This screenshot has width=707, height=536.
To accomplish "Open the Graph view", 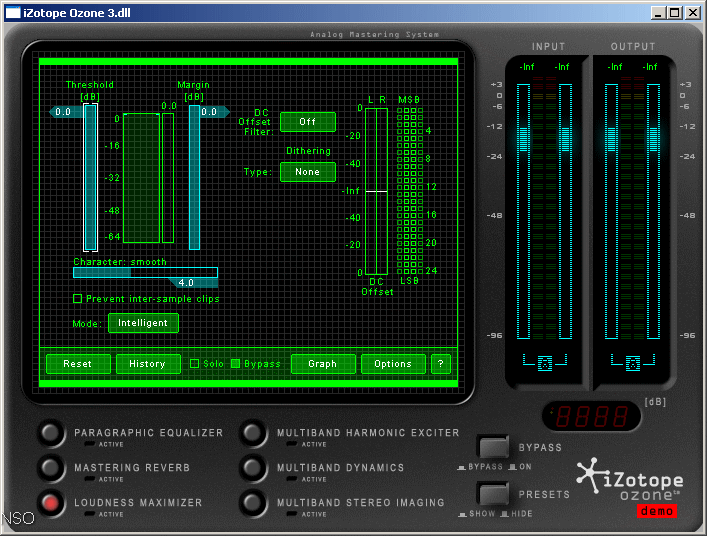I will (x=323, y=364).
